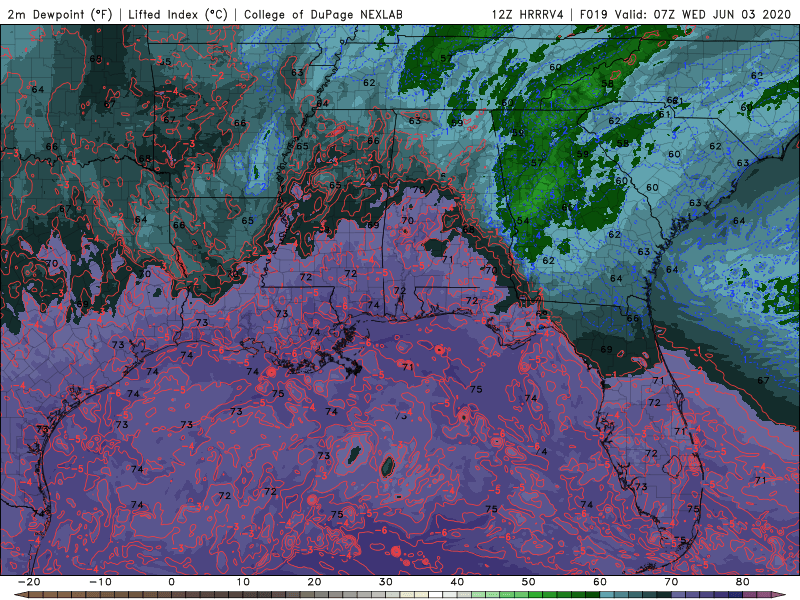Click the -10 label on the color scale
The height and width of the screenshot is (600, 800).
click(x=101, y=582)
